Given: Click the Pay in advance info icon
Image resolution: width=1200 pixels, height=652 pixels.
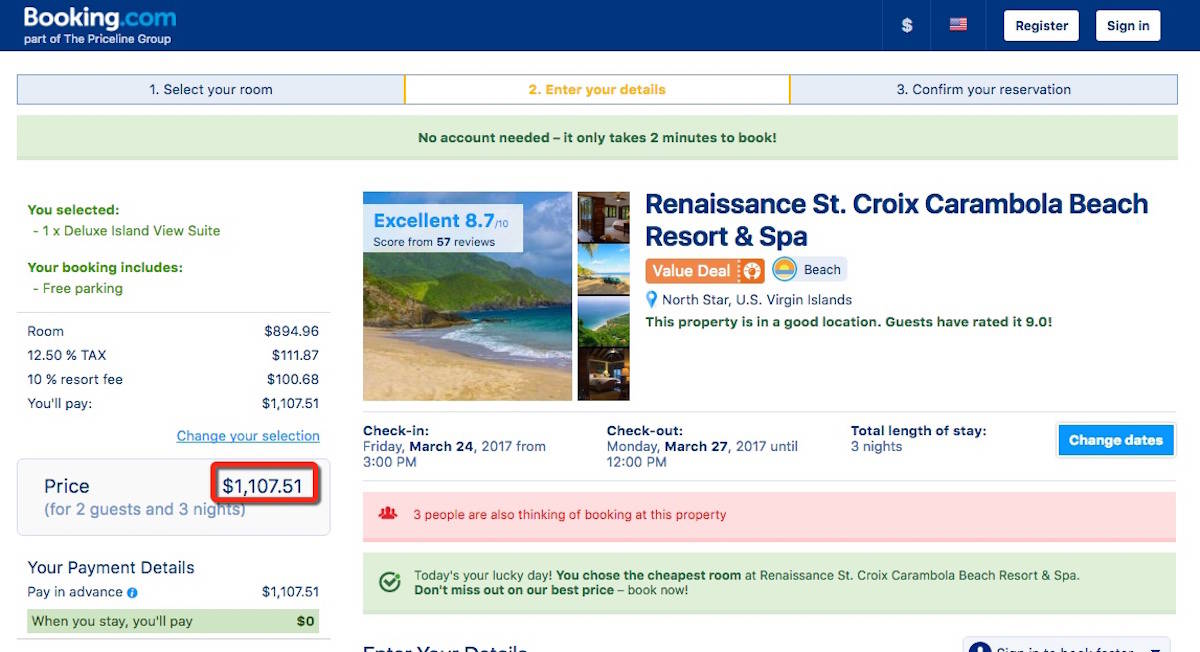Looking at the screenshot, I should pyautogui.click(x=132, y=593).
